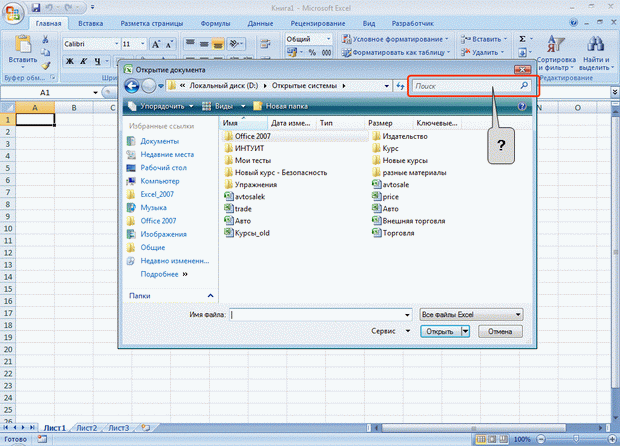Click the Office button in Excel
This screenshot has height=446, width=620.
click(x=13, y=14)
